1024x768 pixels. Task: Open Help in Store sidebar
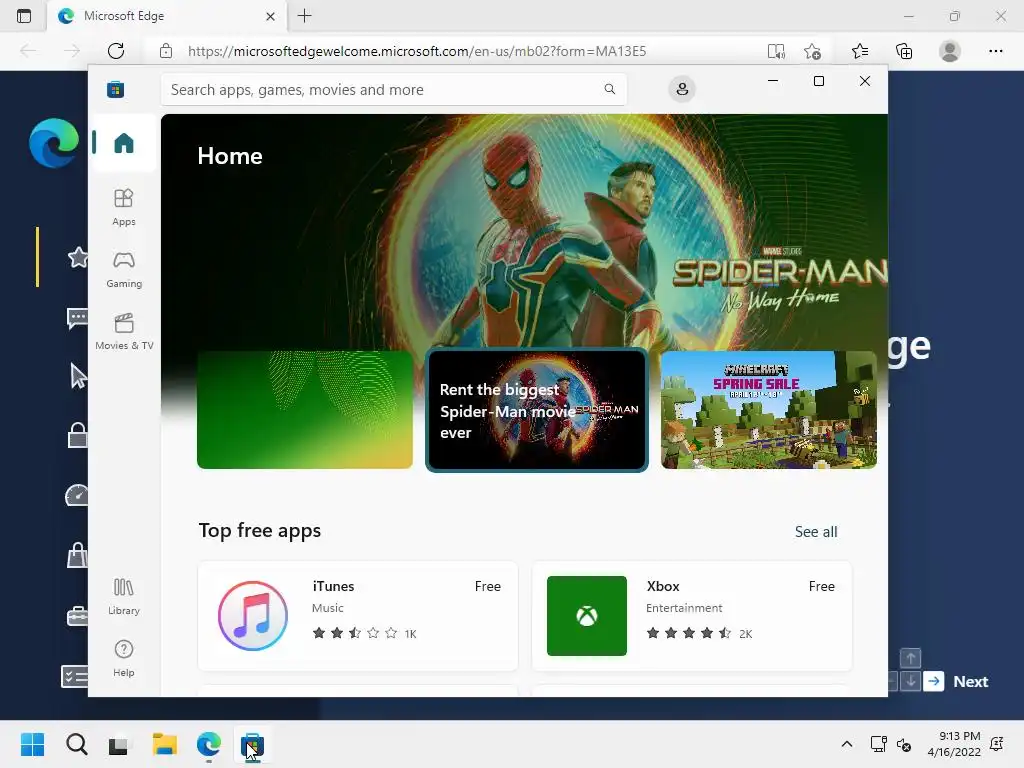pos(124,658)
